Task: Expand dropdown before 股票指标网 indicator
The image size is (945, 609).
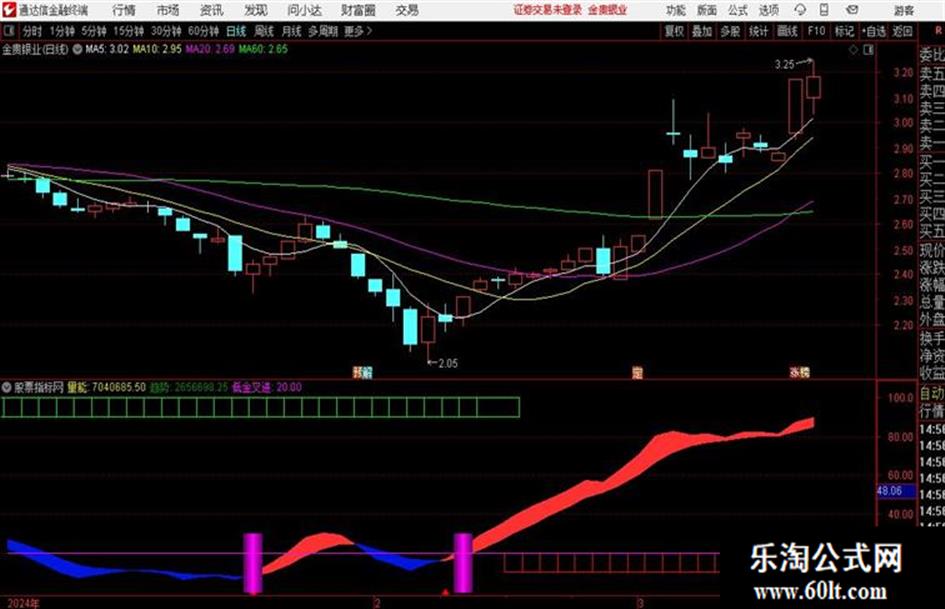Action: click(7, 387)
